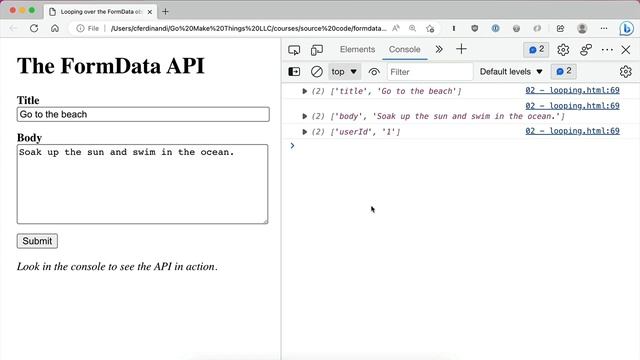Open the read aloud icon in address bar
640x360 pixels.
coord(396,28)
